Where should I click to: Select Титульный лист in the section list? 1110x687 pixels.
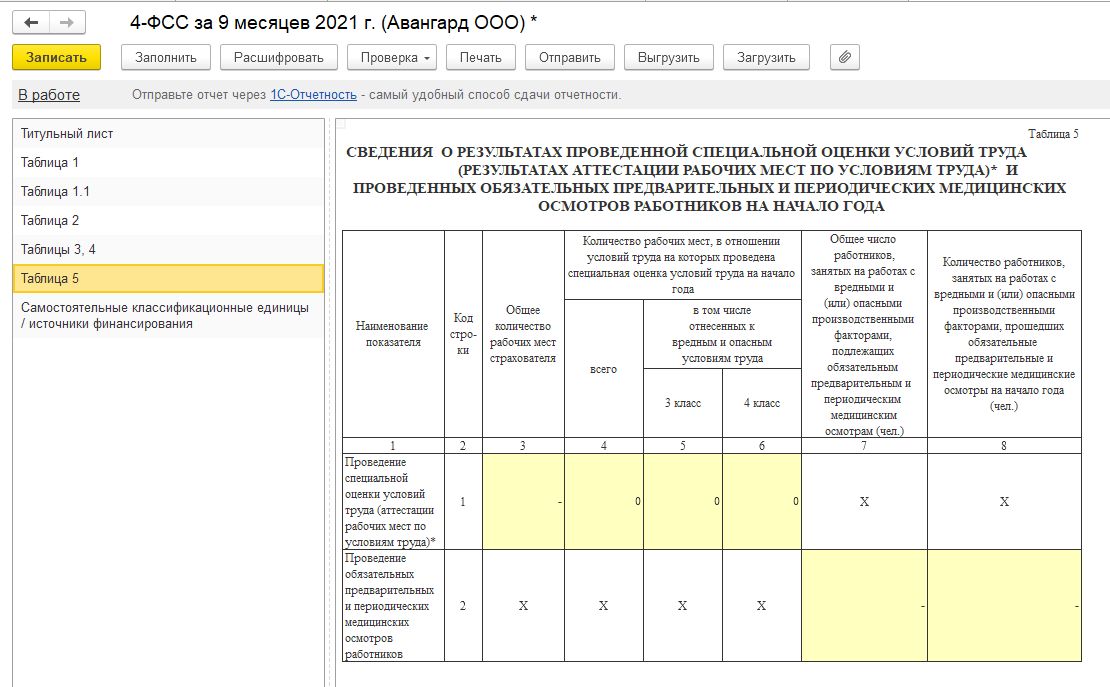click(x=67, y=133)
